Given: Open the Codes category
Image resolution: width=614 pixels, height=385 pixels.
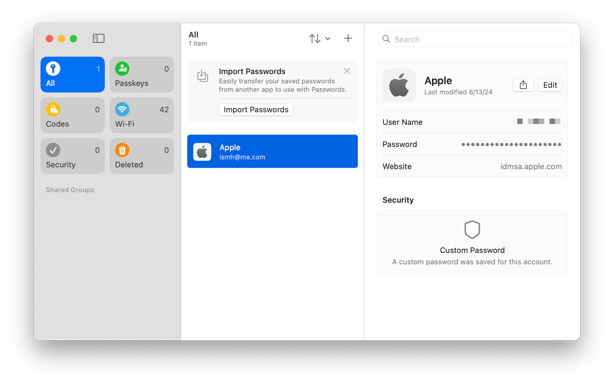Looking at the screenshot, I should point(72,115).
